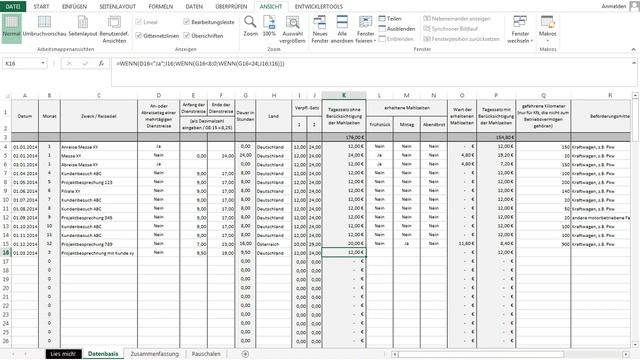
Task: Add a new sheet with plus icon
Action: (245, 354)
